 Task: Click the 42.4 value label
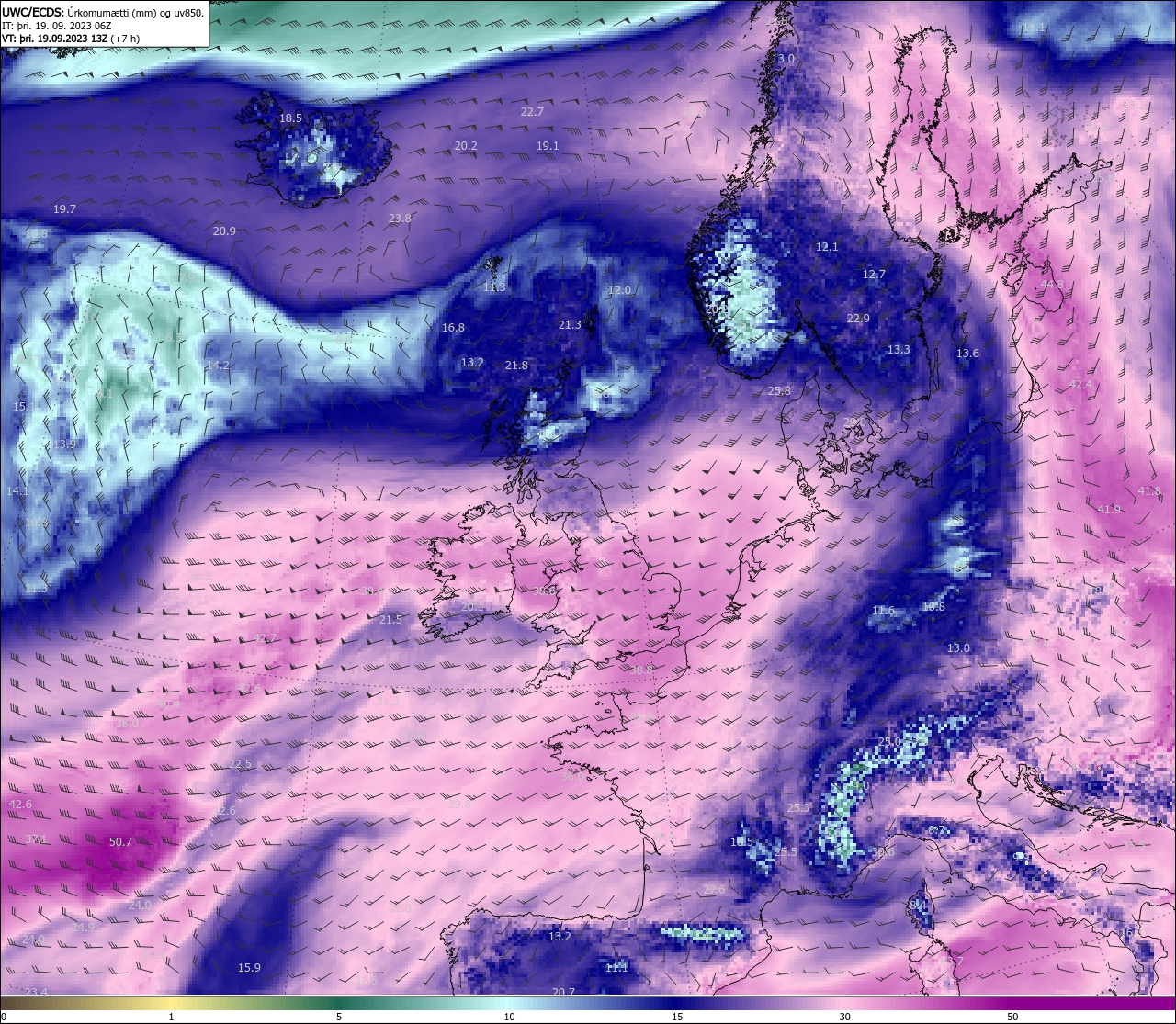click(x=1080, y=385)
